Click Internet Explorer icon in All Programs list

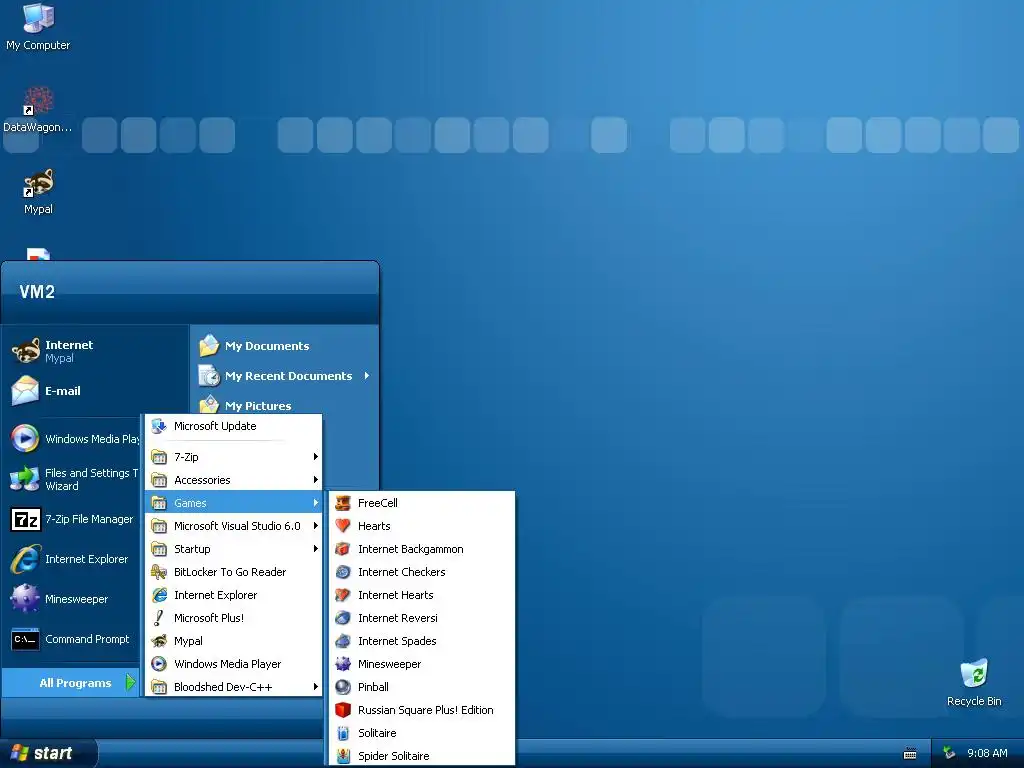click(159, 595)
